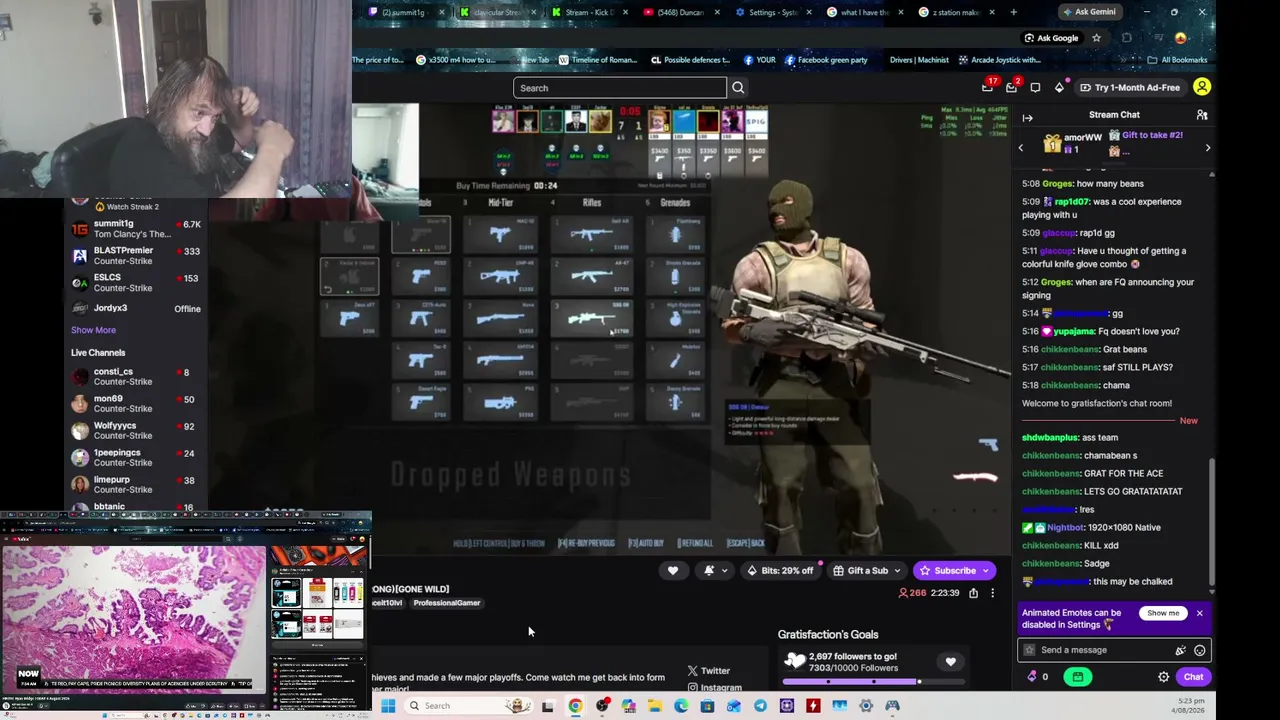Click the Send a message chat box

click(1115, 650)
